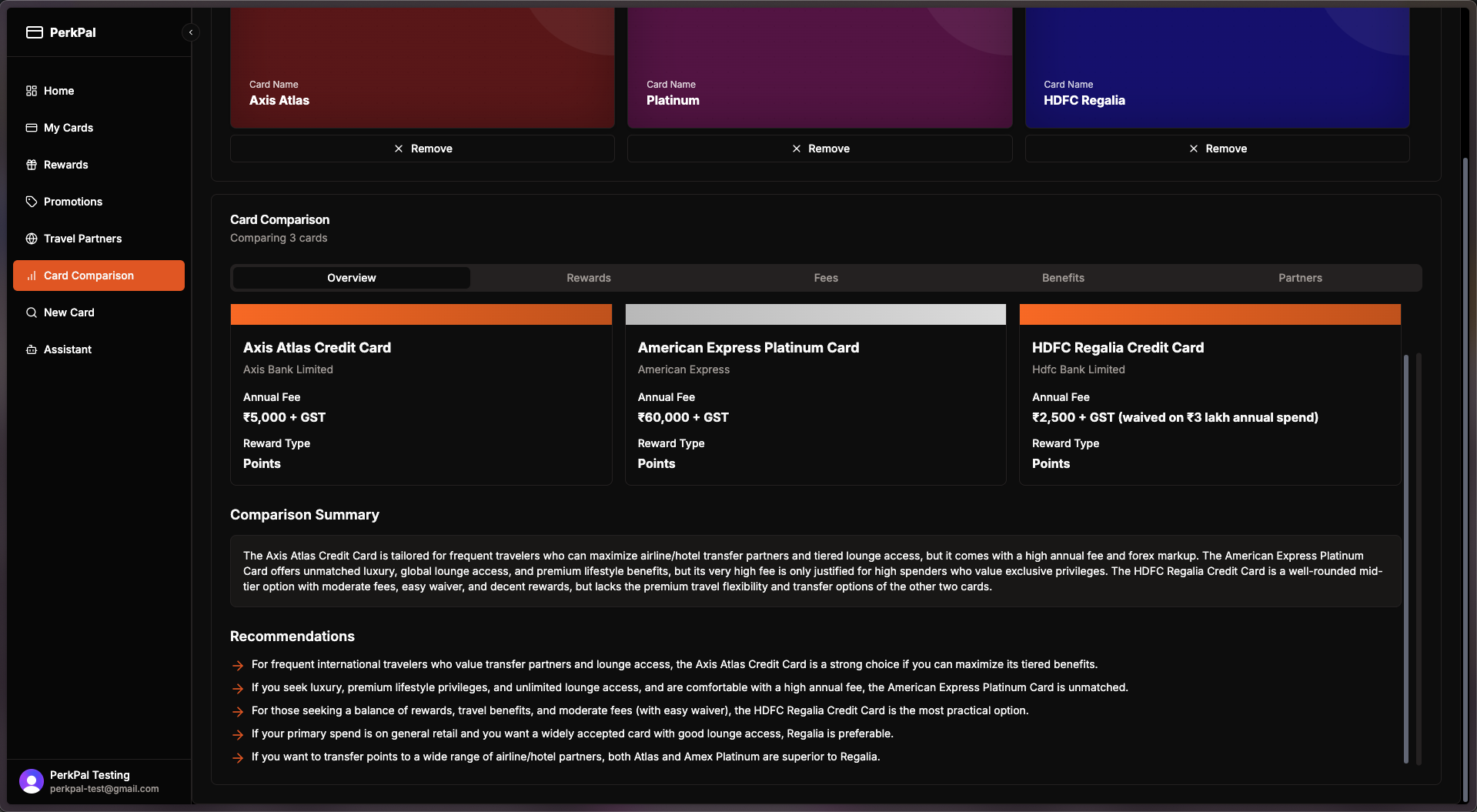This screenshot has width=1477, height=812.
Task: Click the PerkPal brand name in the sidebar
Action: [x=73, y=32]
